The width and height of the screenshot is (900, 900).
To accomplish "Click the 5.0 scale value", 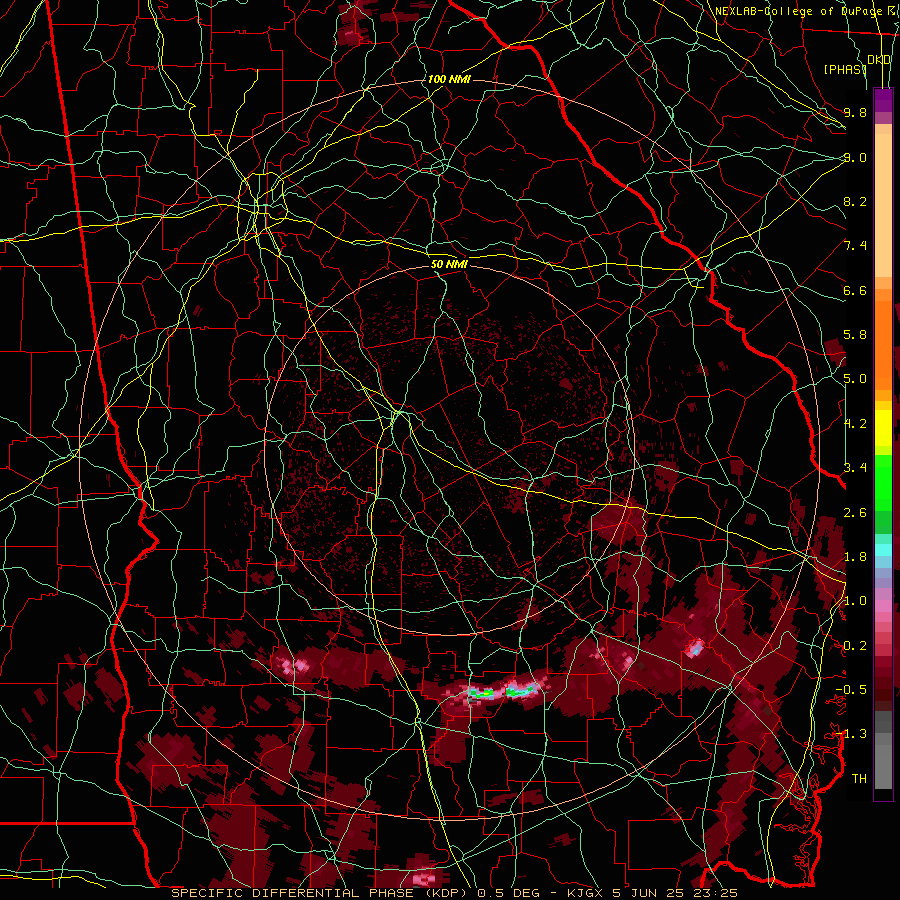I will [x=855, y=379].
